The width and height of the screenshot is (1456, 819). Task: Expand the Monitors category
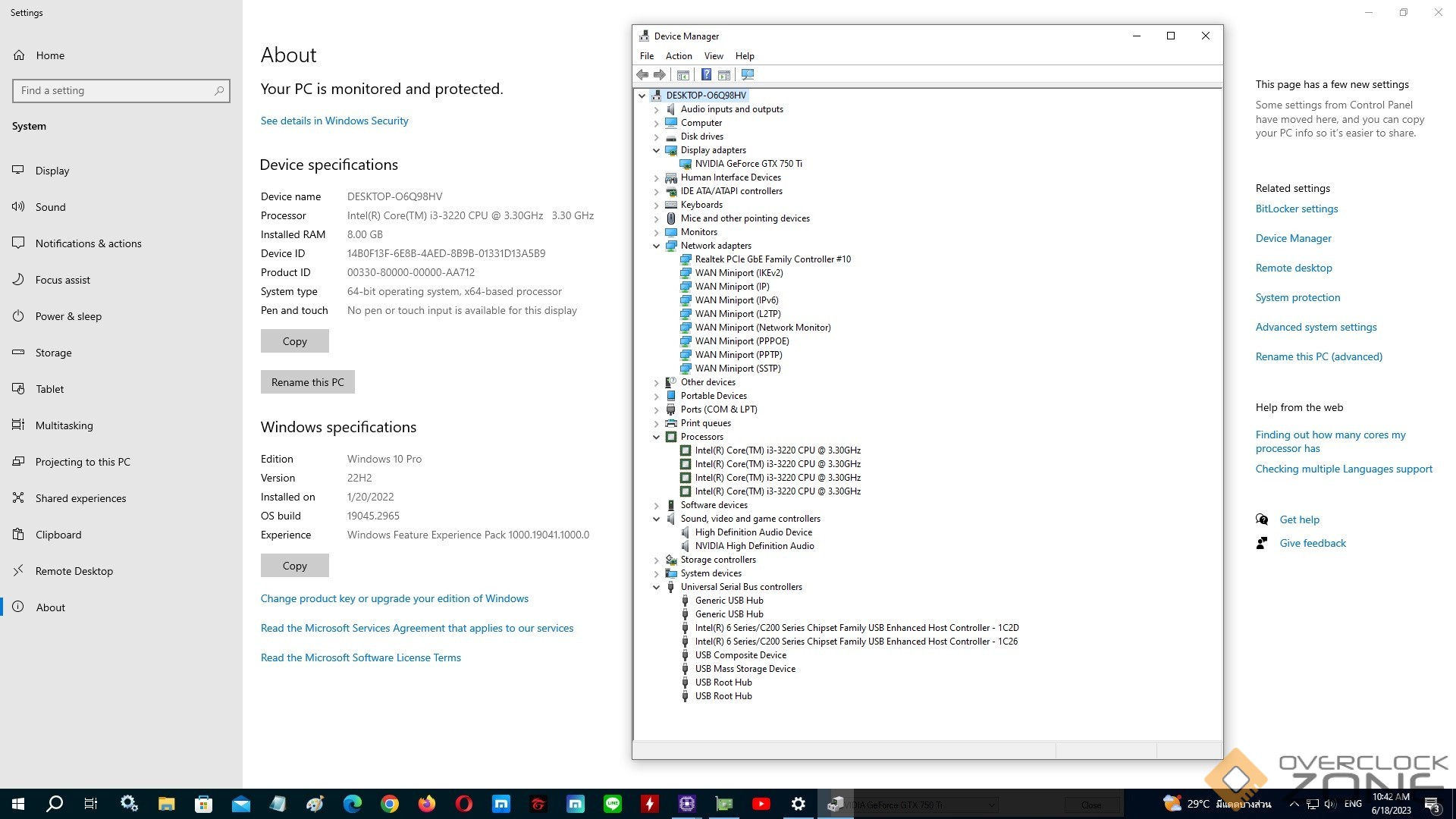click(x=657, y=232)
